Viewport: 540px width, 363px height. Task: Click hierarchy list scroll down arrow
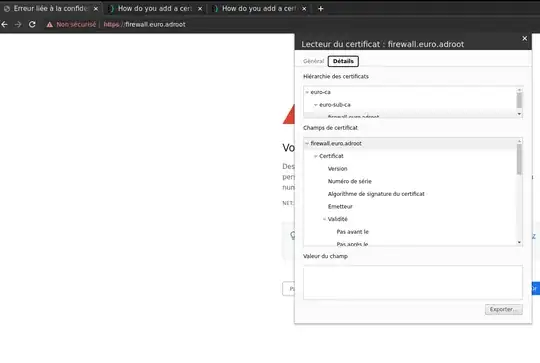click(x=519, y=114)
